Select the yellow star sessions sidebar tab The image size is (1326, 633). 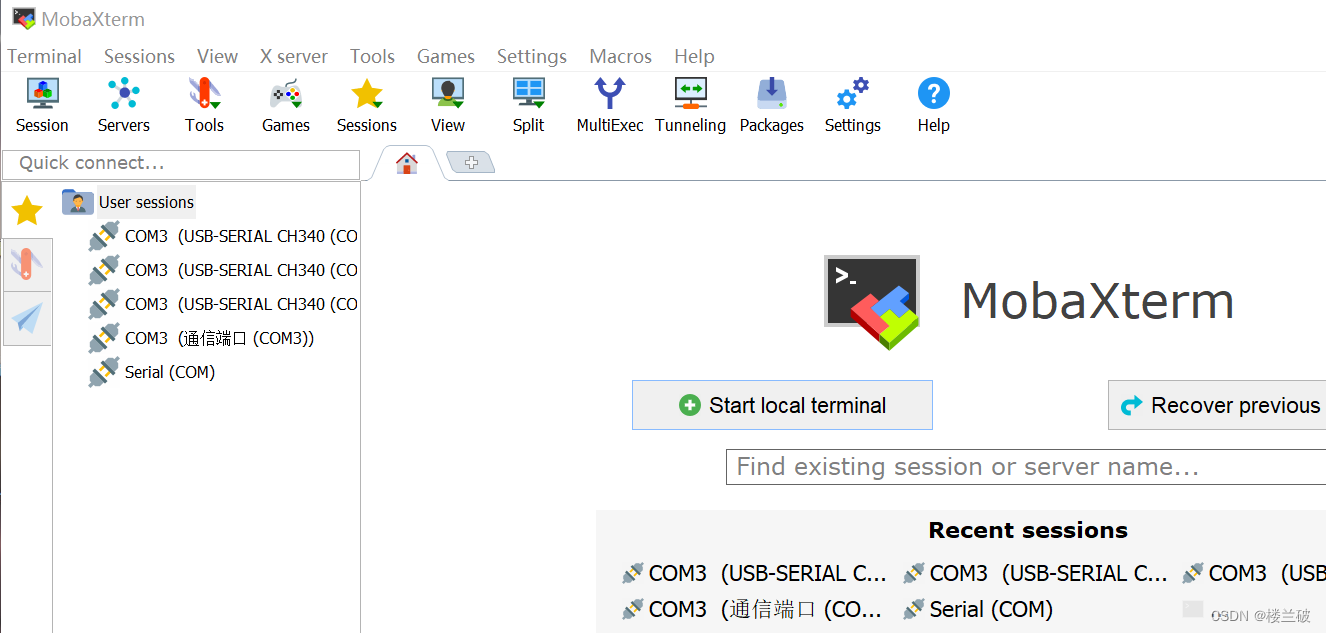27,211
